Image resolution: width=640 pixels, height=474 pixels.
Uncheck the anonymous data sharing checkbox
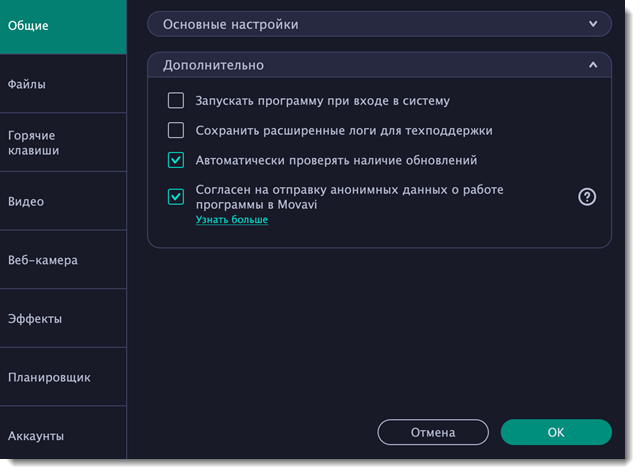tap(176, 197)
